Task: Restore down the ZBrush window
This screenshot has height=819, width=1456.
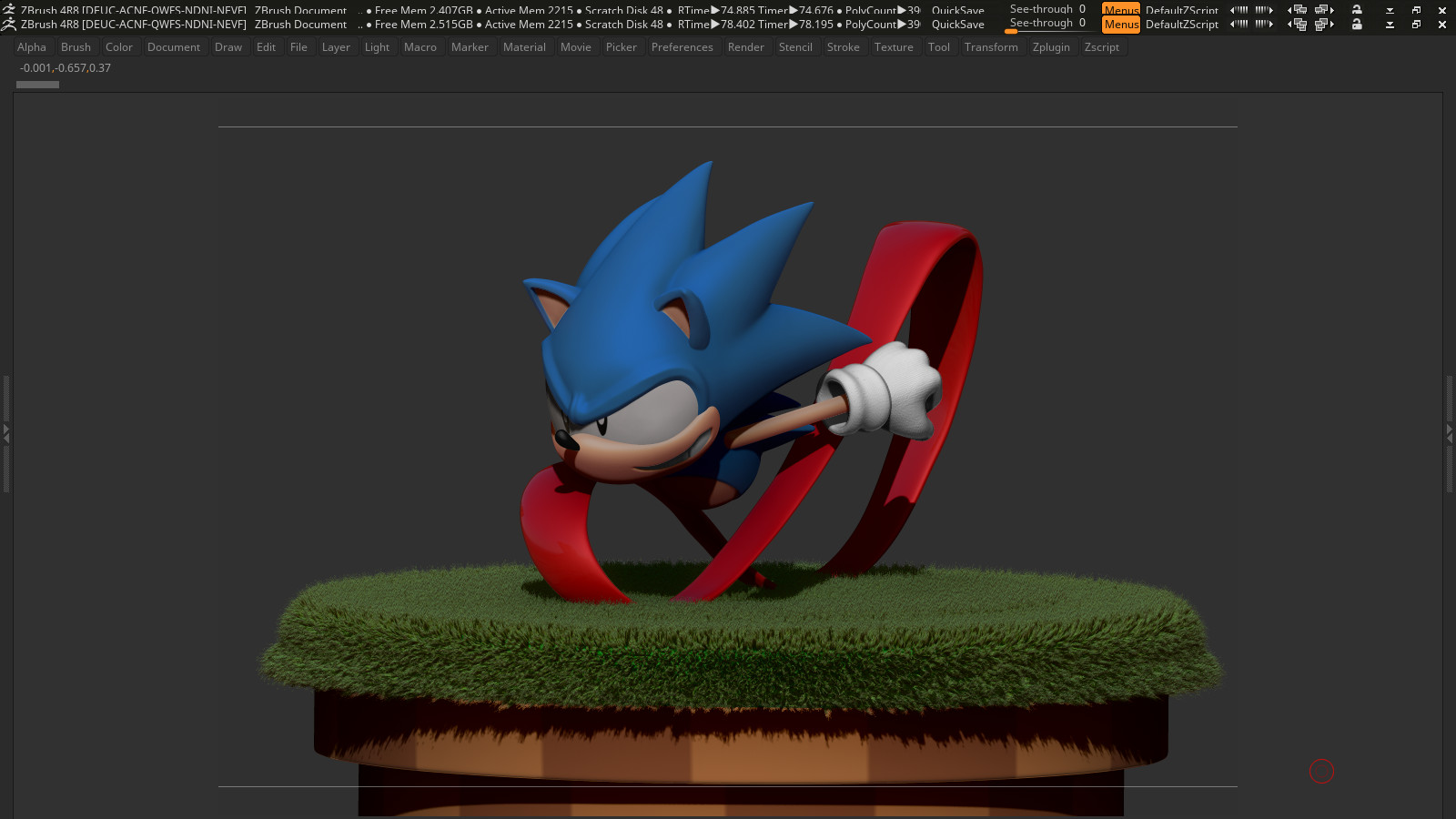Action: [x=1416, y=25]
